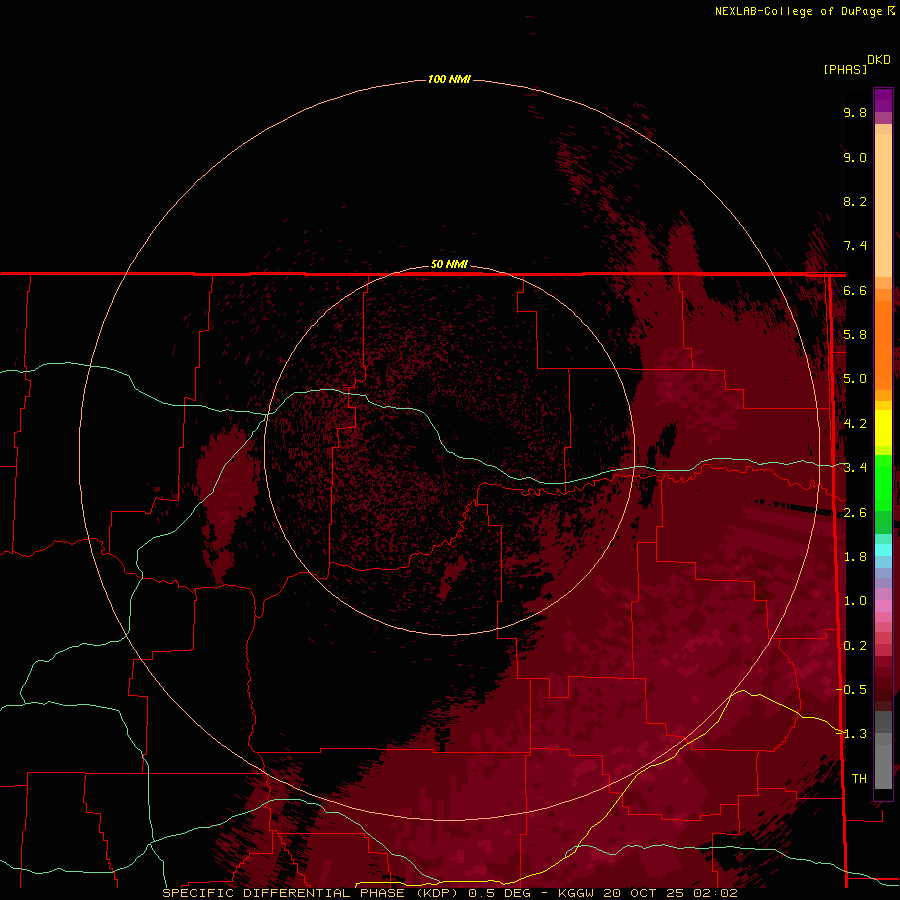This screenshot has height=900, width=900.
Task: Pick the 1.8 value on color scale
Action: tap(855, 557)
